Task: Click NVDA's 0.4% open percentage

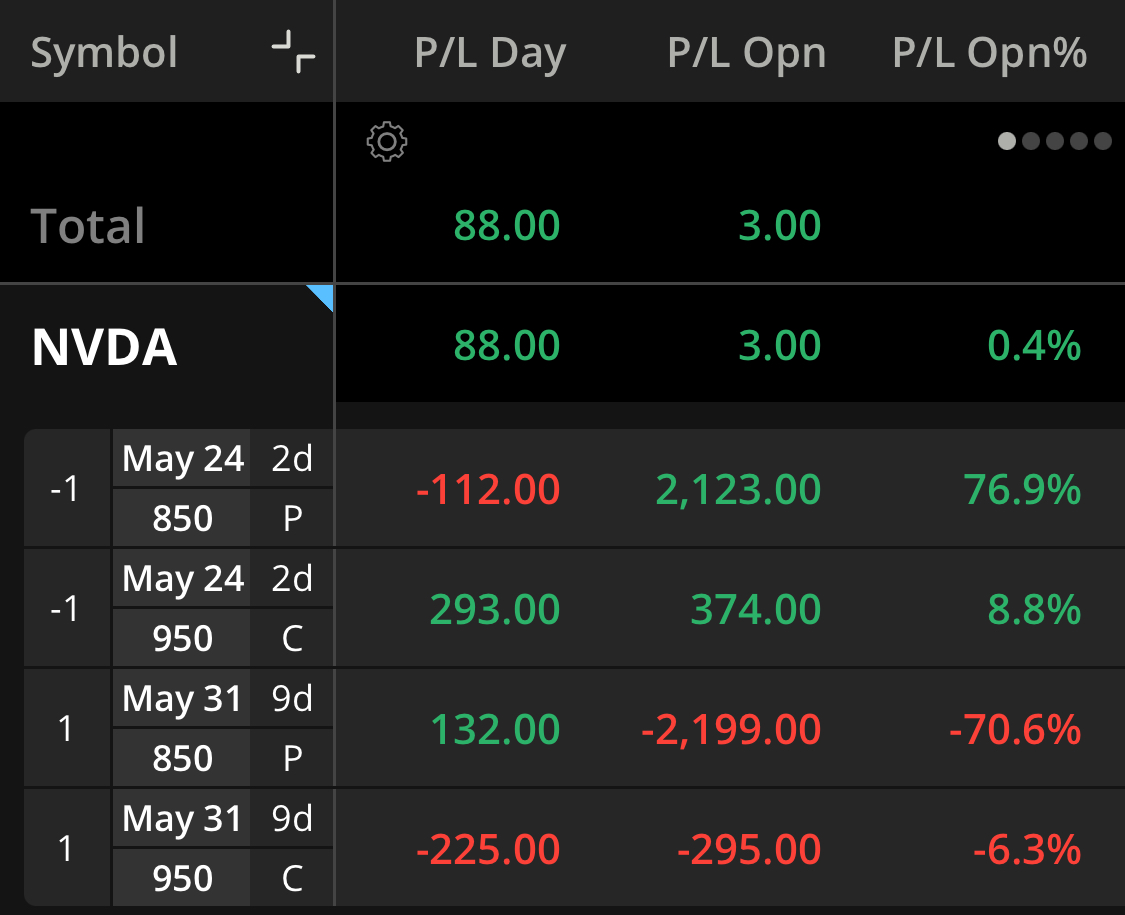Action: (x=1034, y=346)
